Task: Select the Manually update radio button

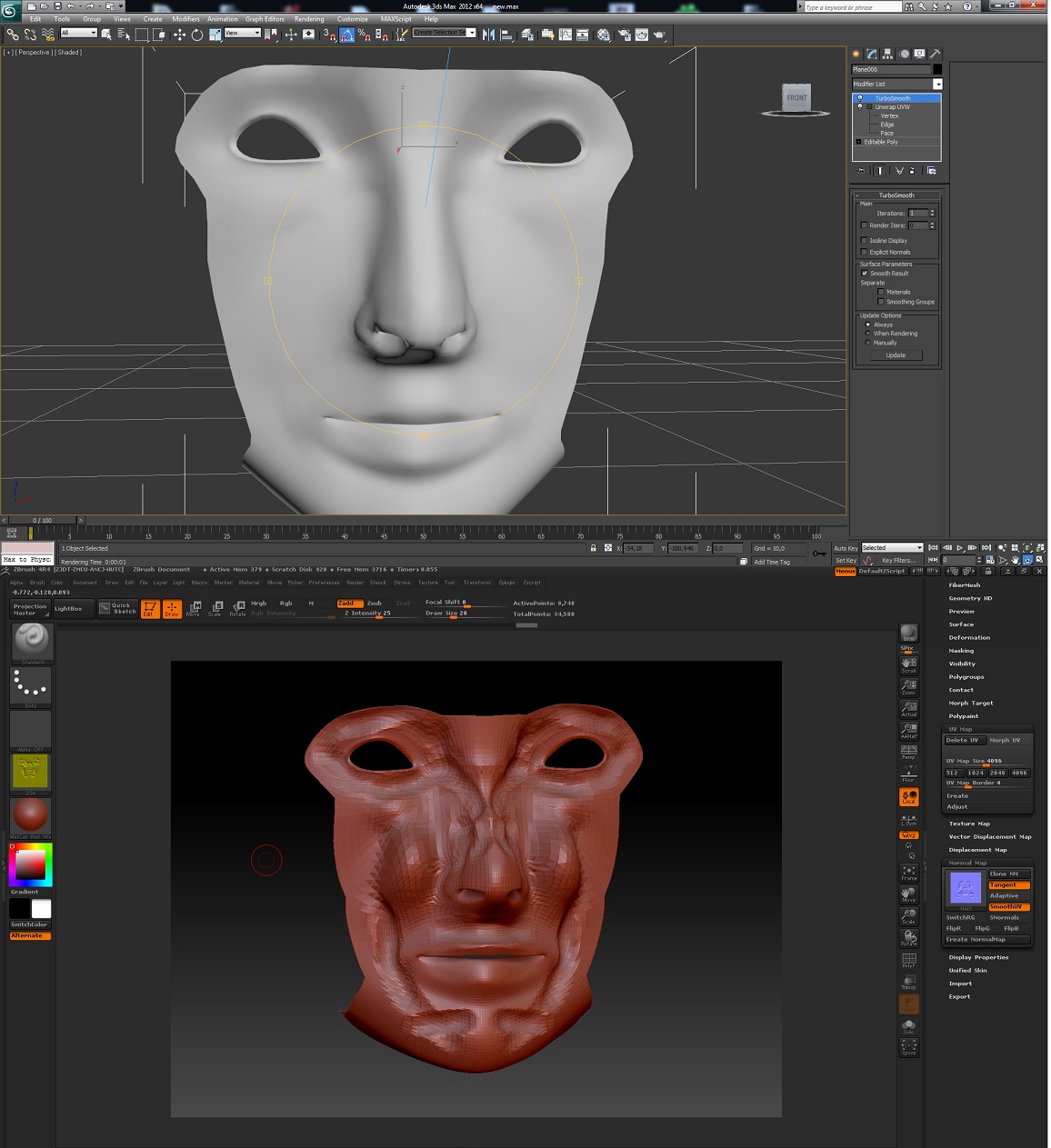Action: [867, 343]
